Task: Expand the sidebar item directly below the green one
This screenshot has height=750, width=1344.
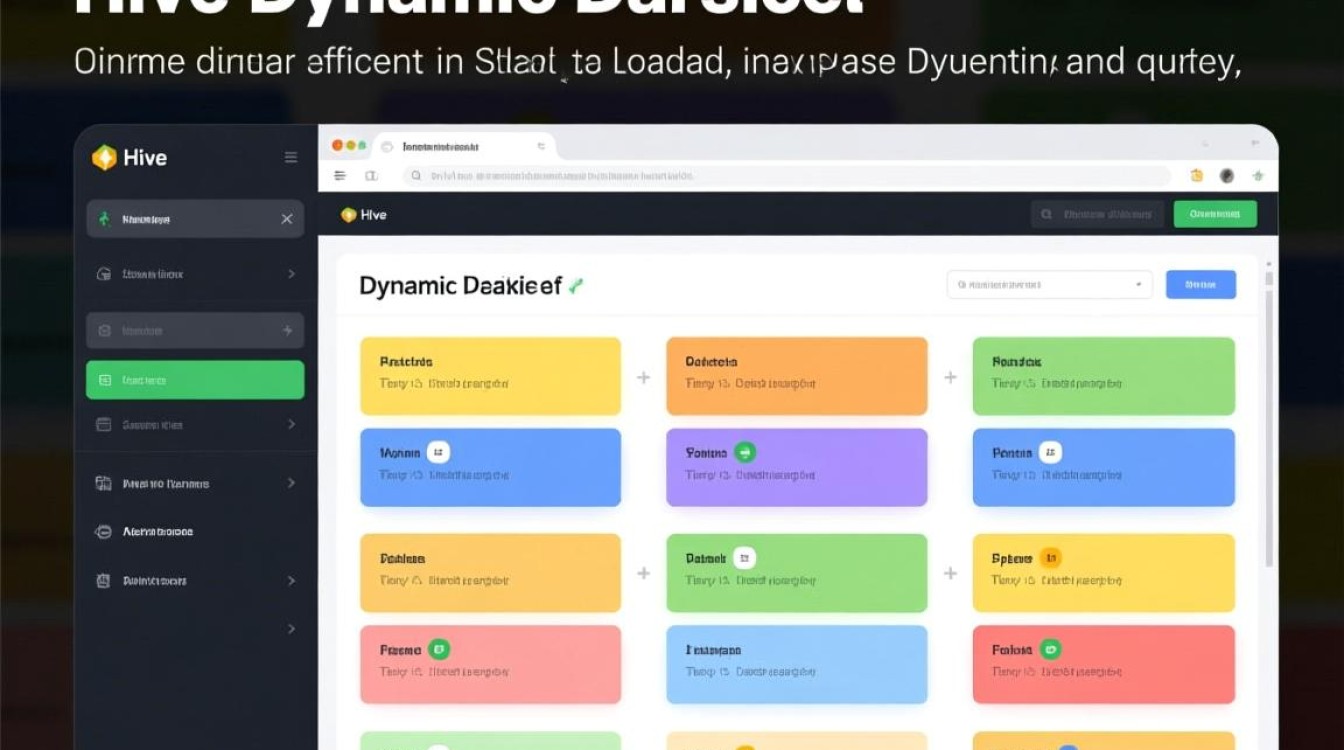Action: click(x=291, y=424)
